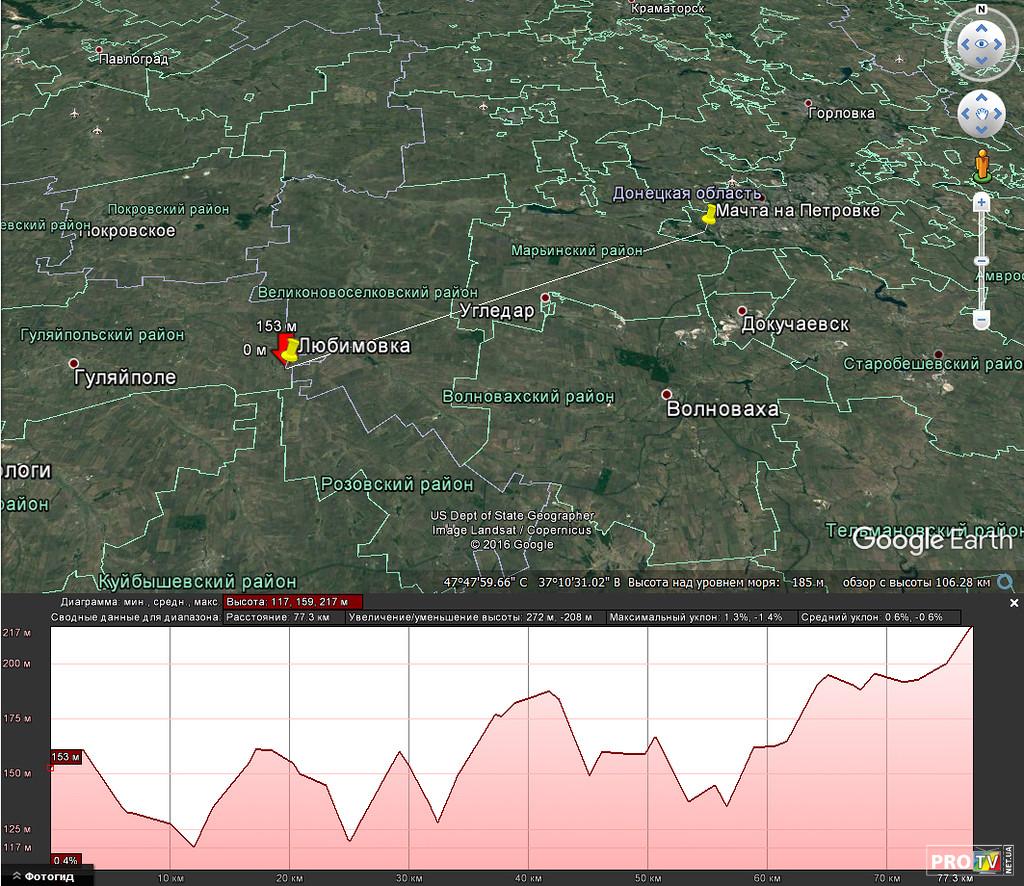
Task: Click the Расстояние 77.3 км summary field
Action: pos(284,618)
